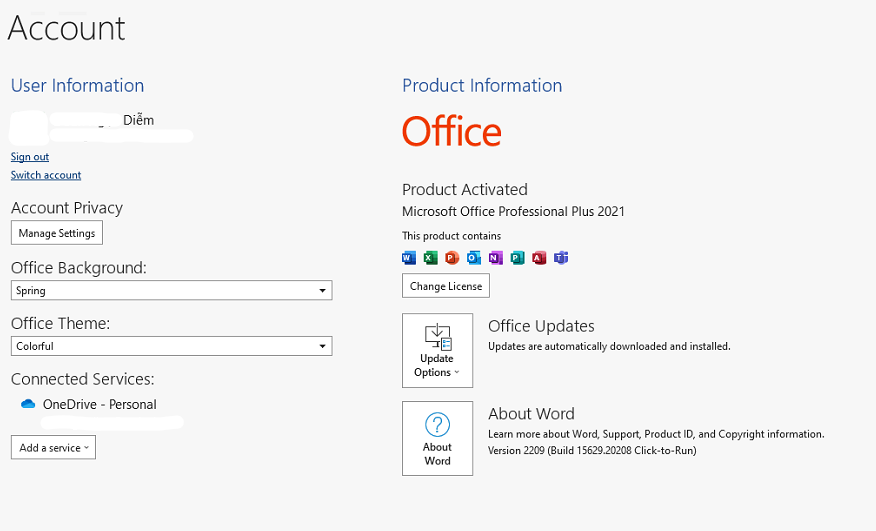Click the Change License button
The height and width of the screenshot is (531, 876).
pos(446,286)
